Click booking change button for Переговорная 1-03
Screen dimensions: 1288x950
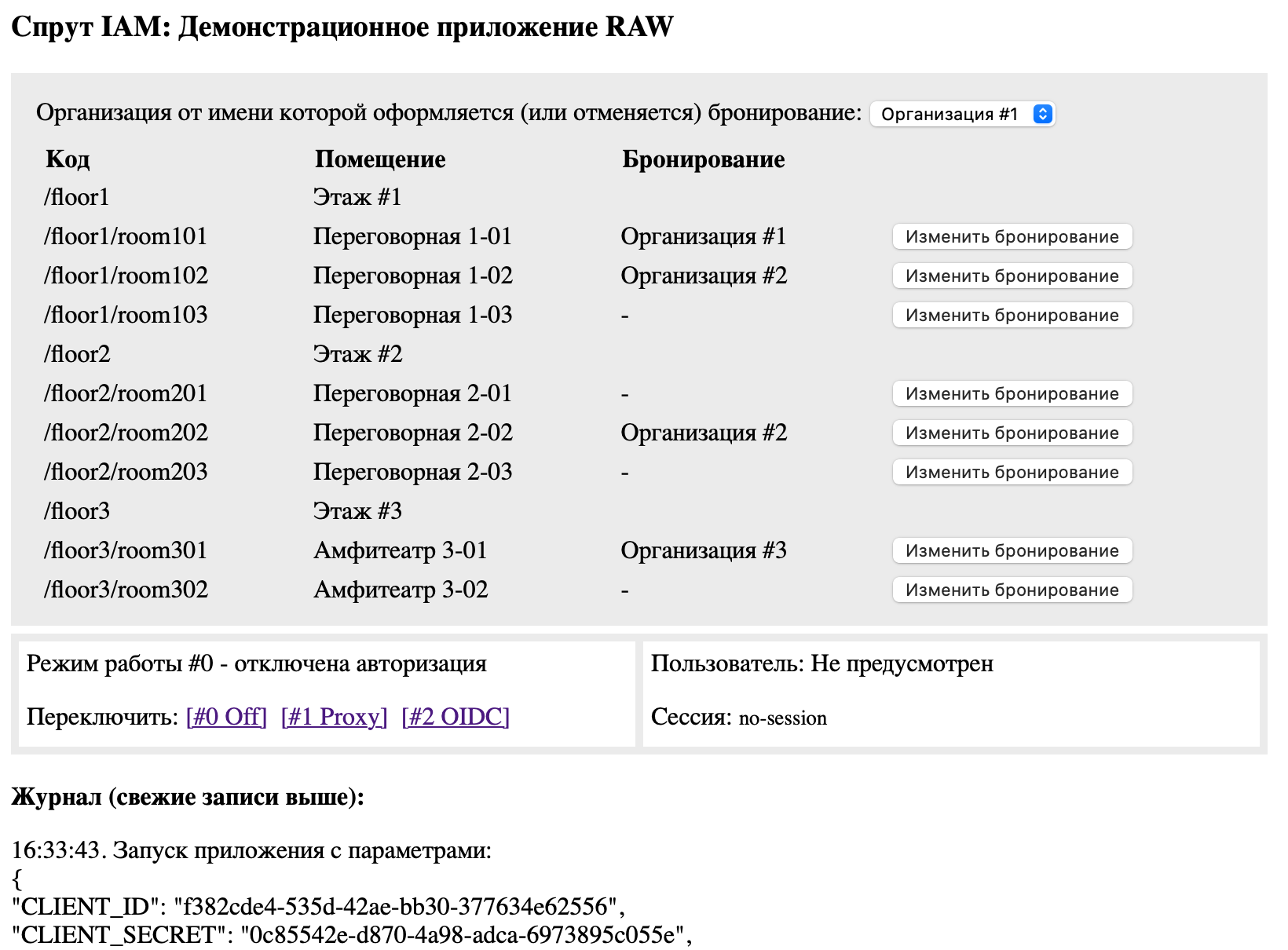(1012, 315)
